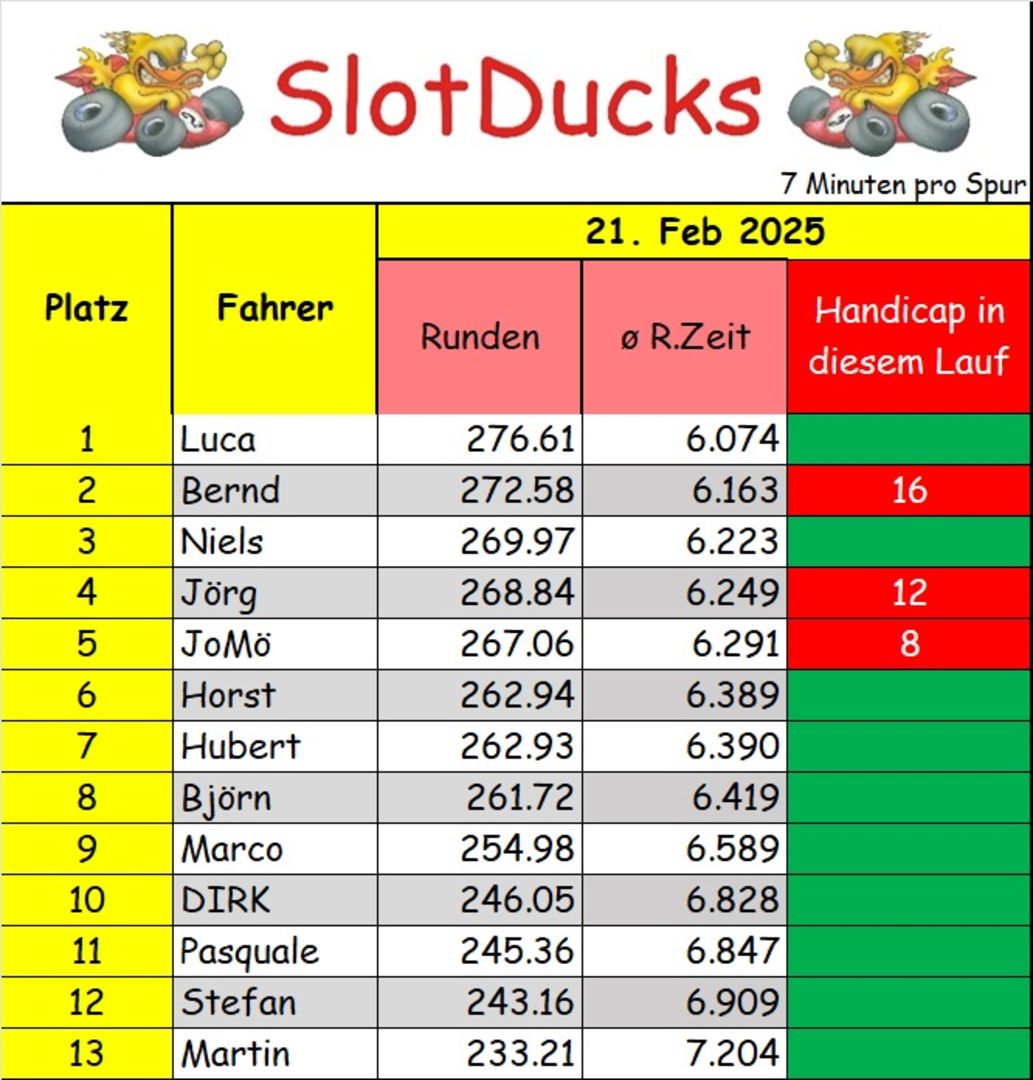Click the left duck racer logo
This screenshot has height=1080, width=1033.
pyautogui.click(x=150, y=93)
